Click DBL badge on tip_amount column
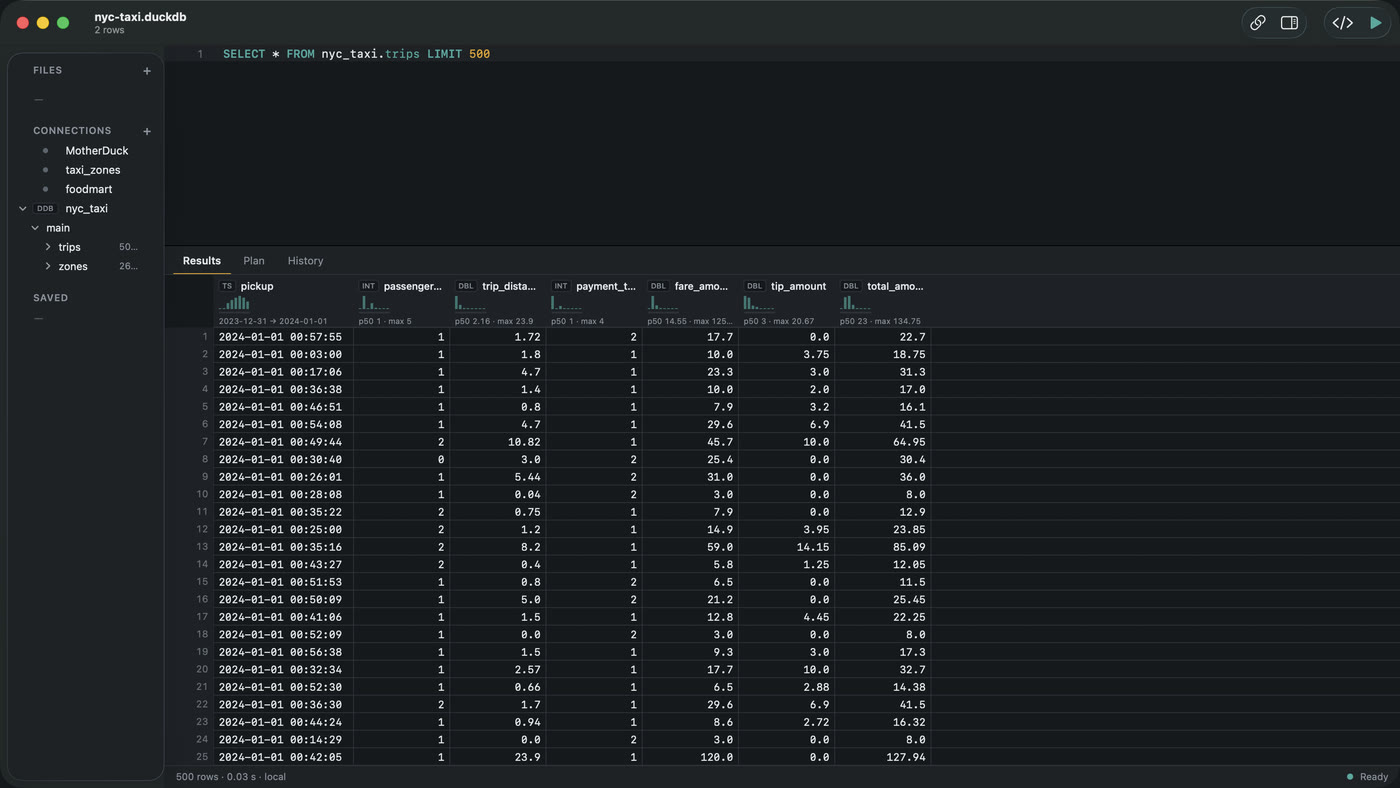The width and height of the screenshot is (1400, 788). pos(754,286)
